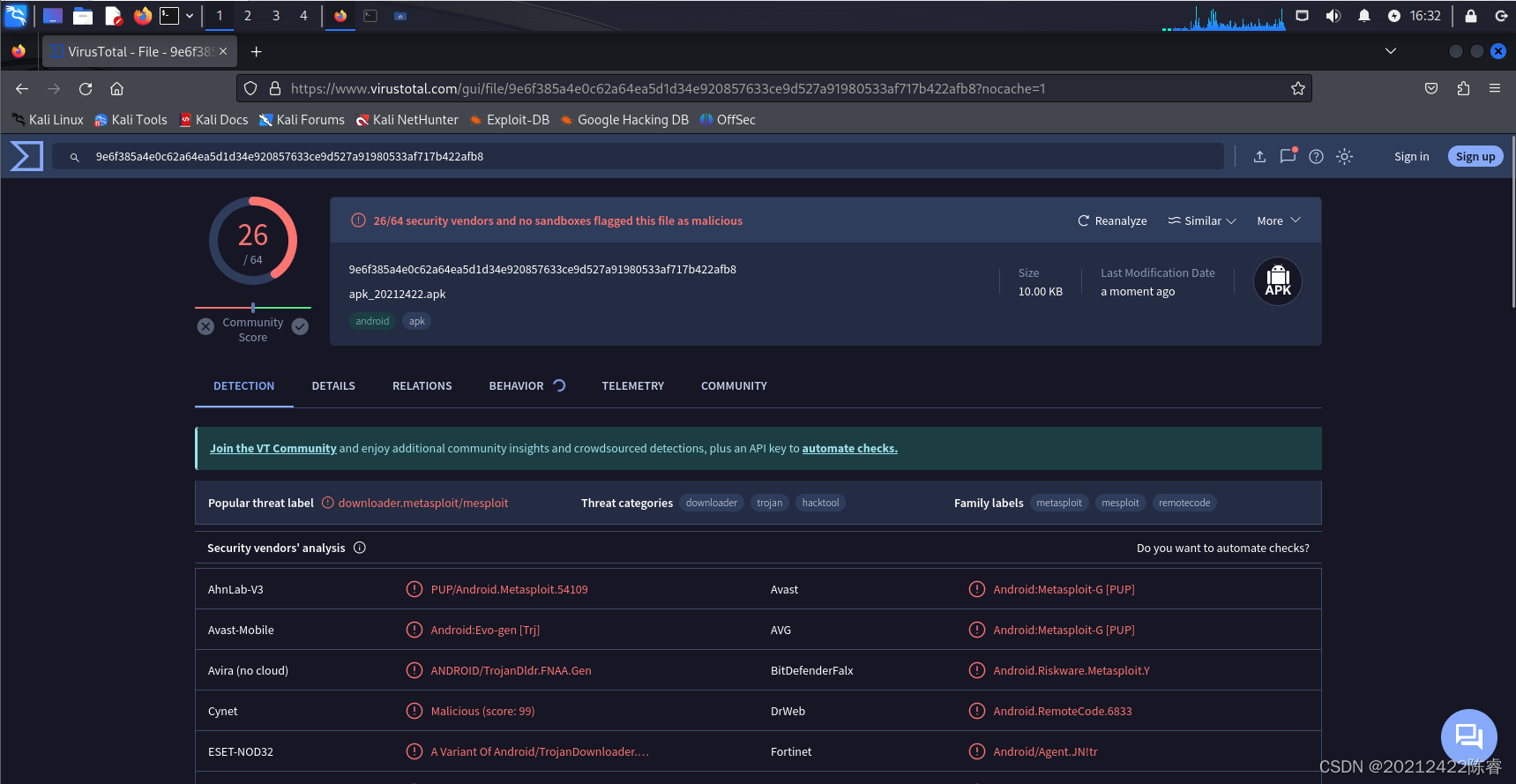This screenshot has width=1516, height=784.
Task: Switch to workspace 2
Action: pyautogui.click(x=248, y=16)
